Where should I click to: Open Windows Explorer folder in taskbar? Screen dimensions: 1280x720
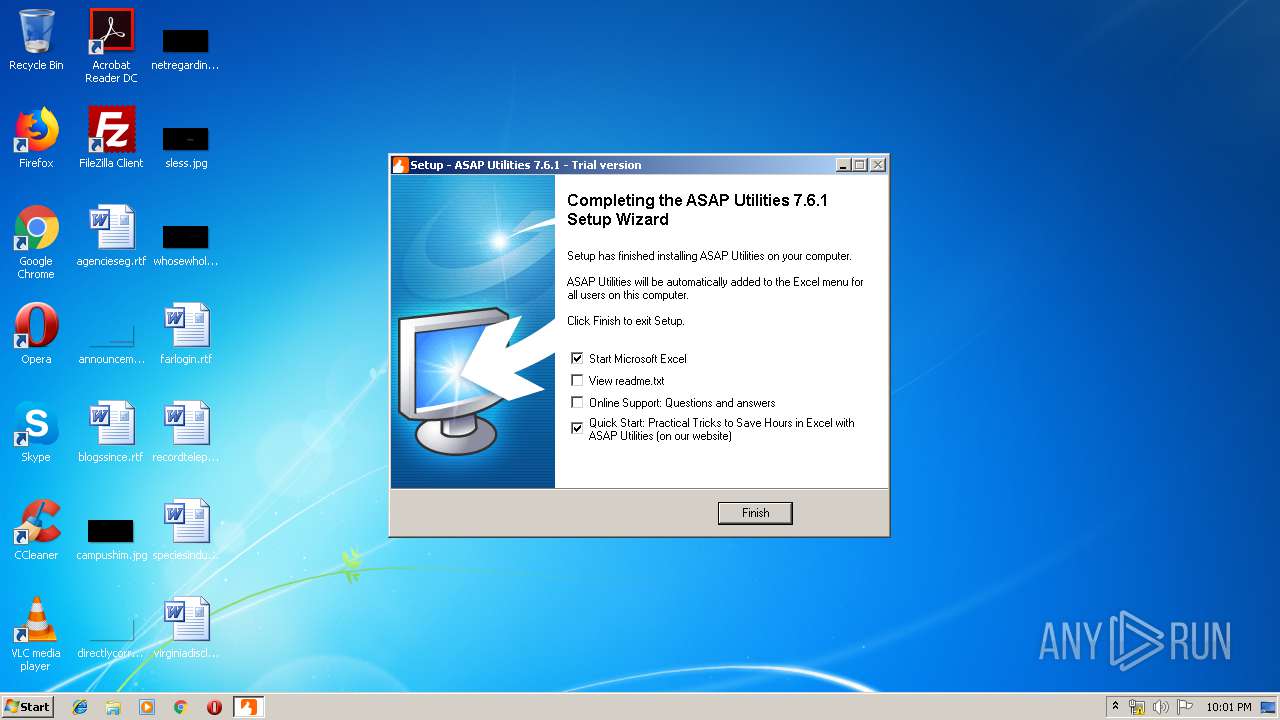point(113,707)
